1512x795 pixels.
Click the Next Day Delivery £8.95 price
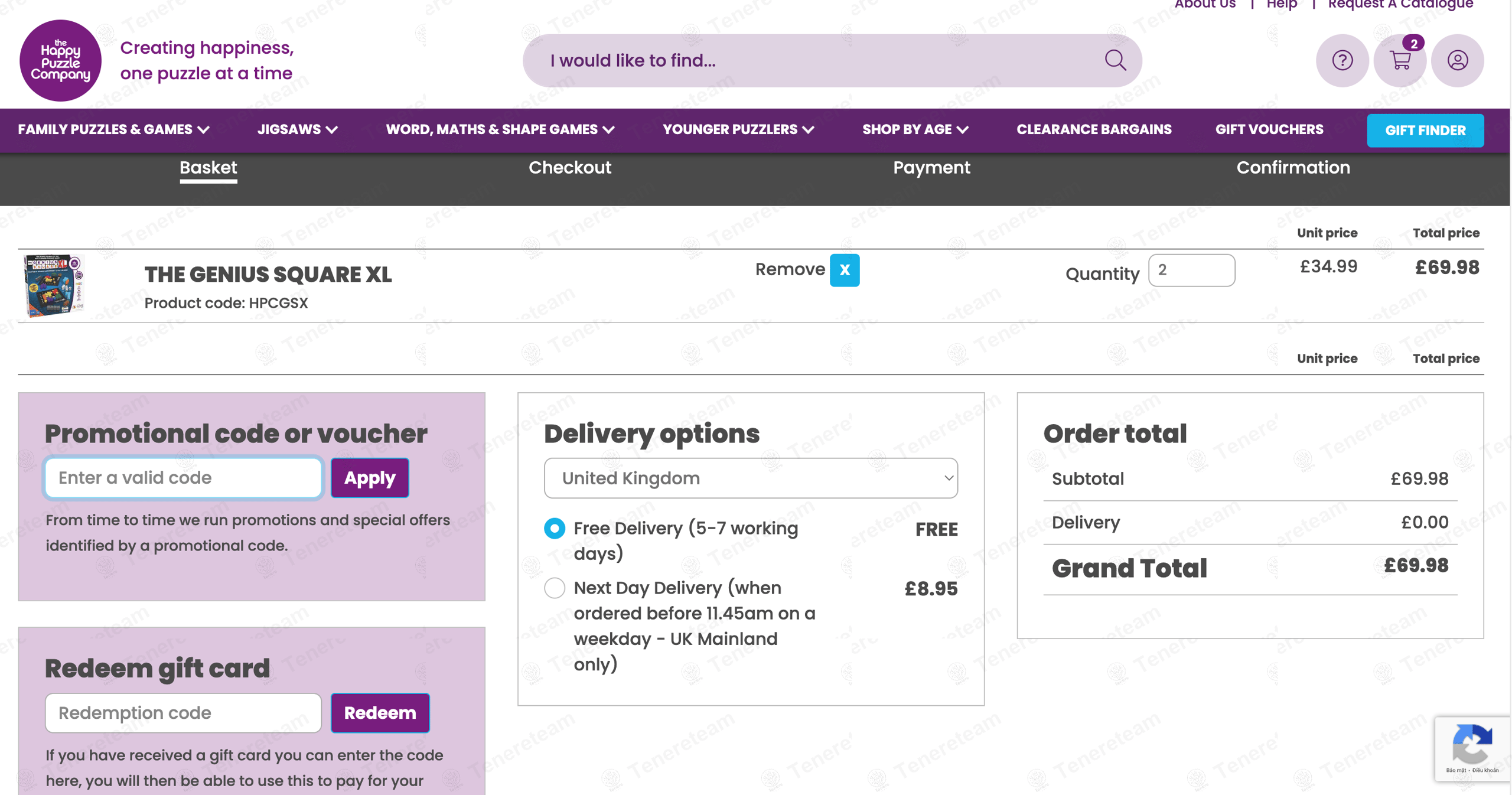coord(931,589)
